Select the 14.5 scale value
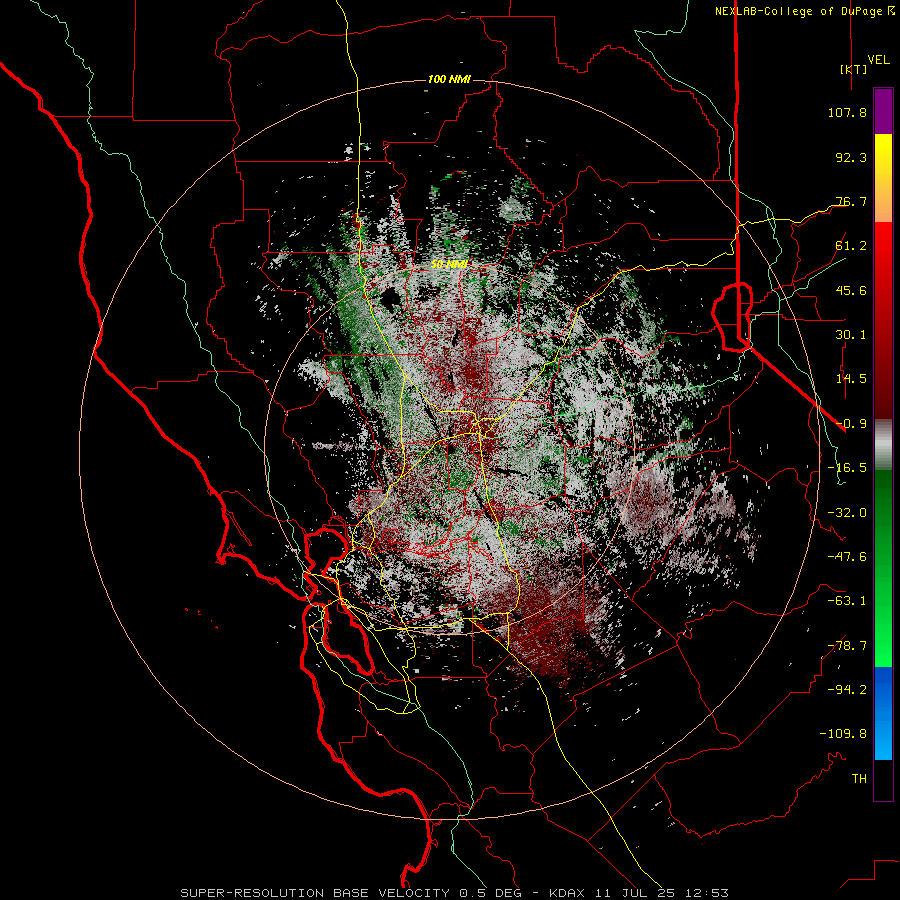The image size is (900, 900). tap(851, 379)
